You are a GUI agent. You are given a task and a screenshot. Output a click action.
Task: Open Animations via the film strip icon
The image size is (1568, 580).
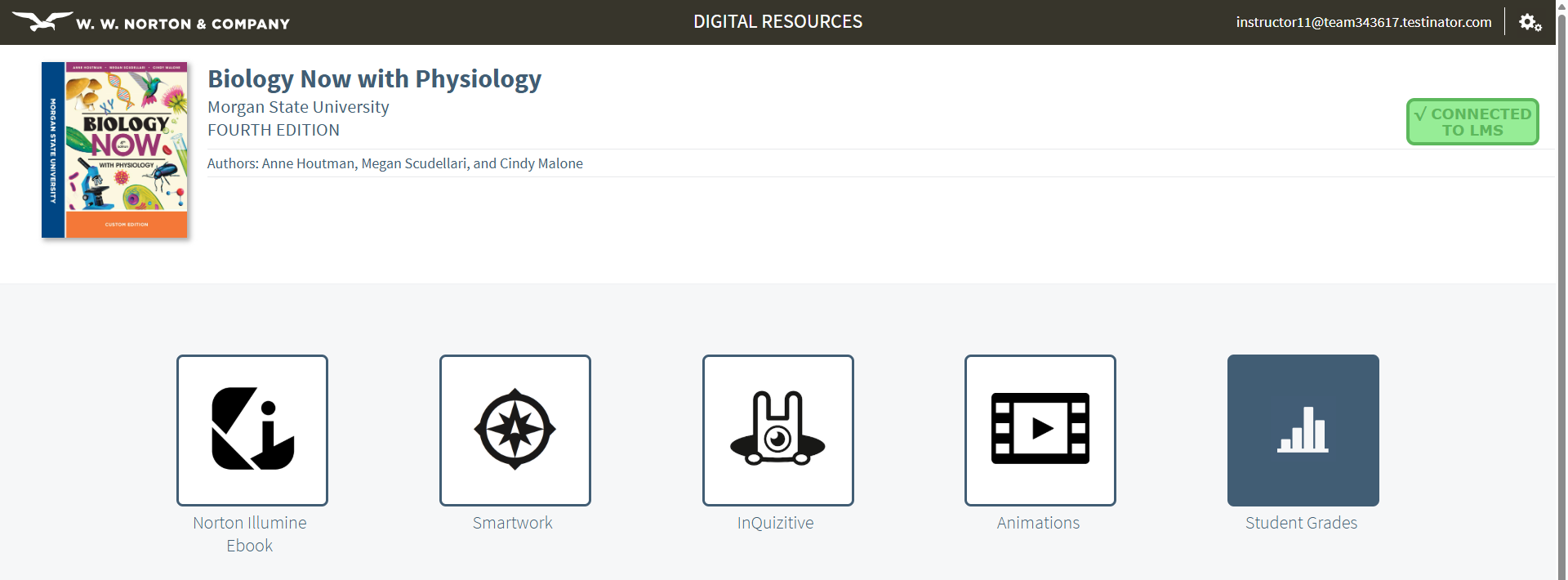tap(1040, 431)
